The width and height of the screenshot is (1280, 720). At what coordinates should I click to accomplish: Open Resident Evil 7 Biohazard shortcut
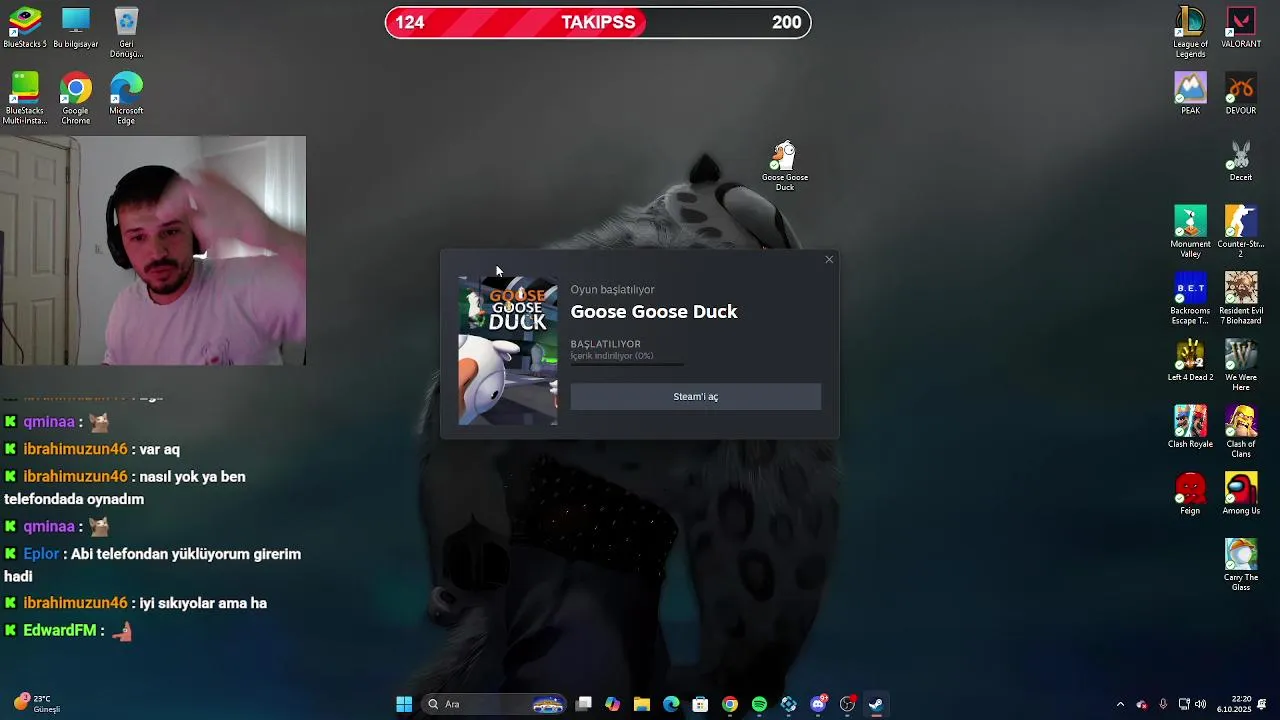tap(1241, 298)
